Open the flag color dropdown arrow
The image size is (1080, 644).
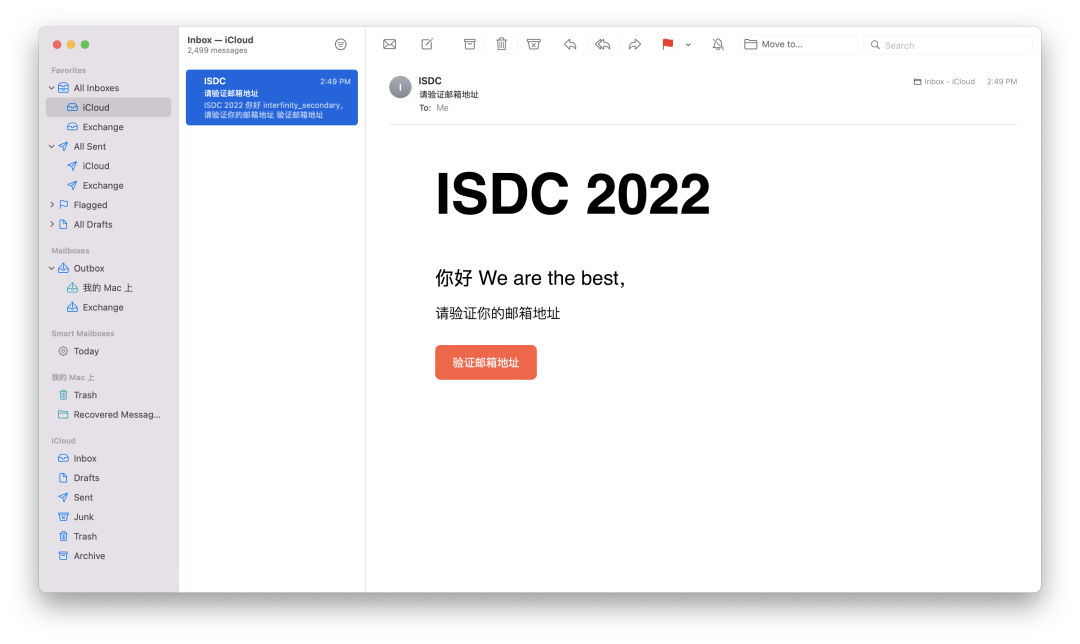688,45
